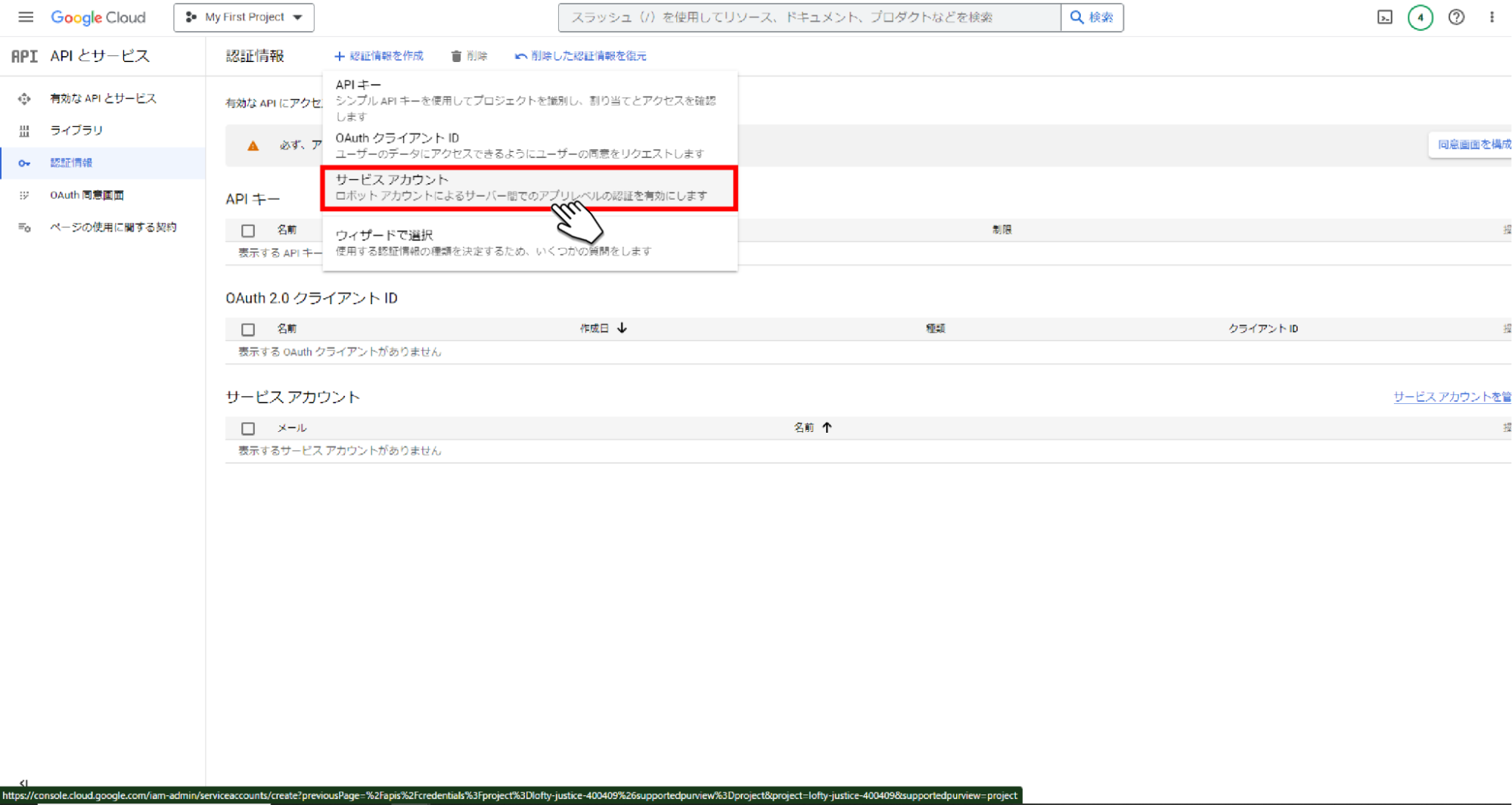Click the API とサービス header icon
Viewport: 1512px width, 805px height.
click(x=24, y=56)
